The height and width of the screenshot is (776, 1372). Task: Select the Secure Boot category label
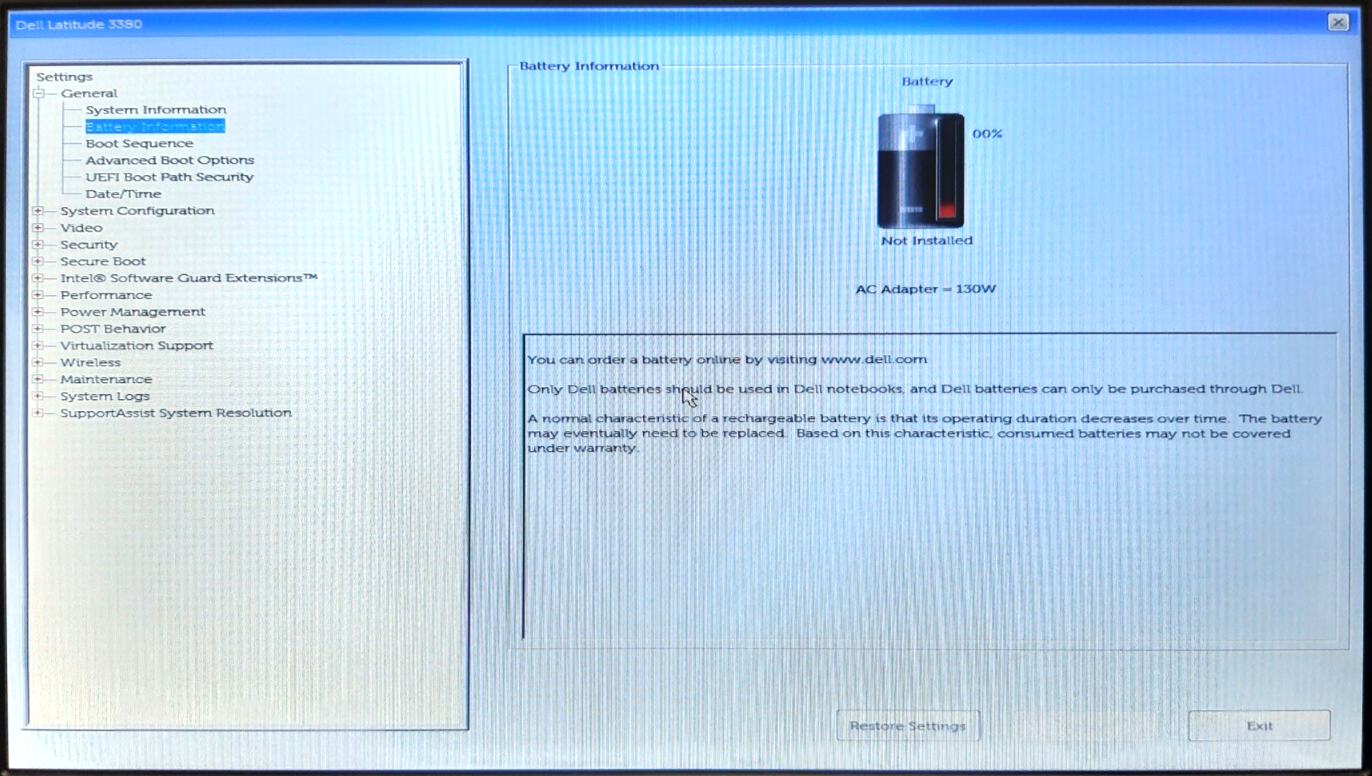pyautogui.click(x=103, y=262)
